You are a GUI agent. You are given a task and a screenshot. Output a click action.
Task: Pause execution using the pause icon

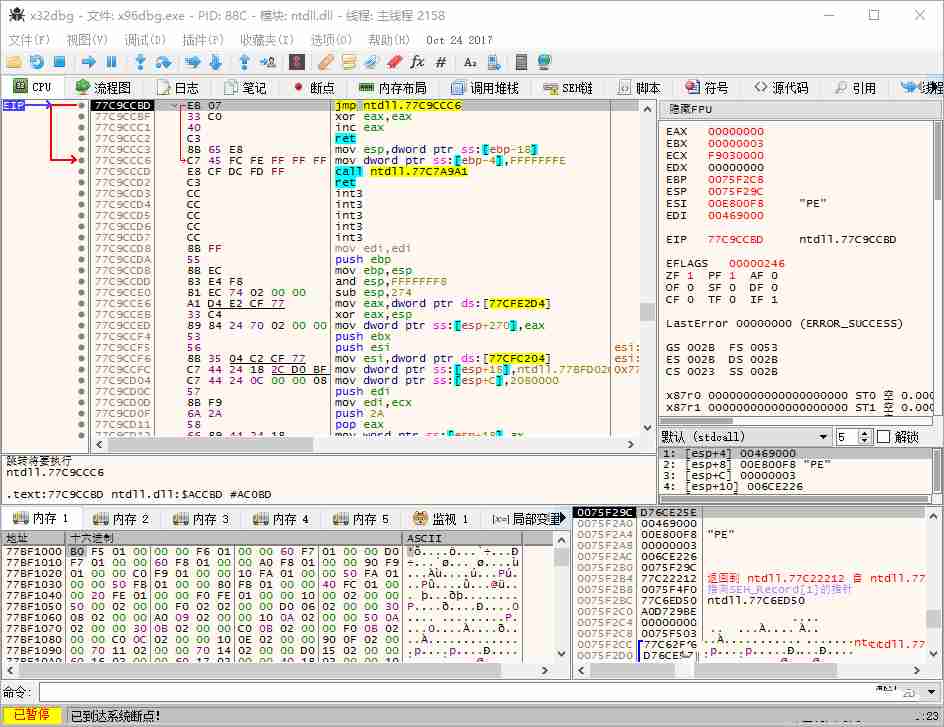(111, 62)
